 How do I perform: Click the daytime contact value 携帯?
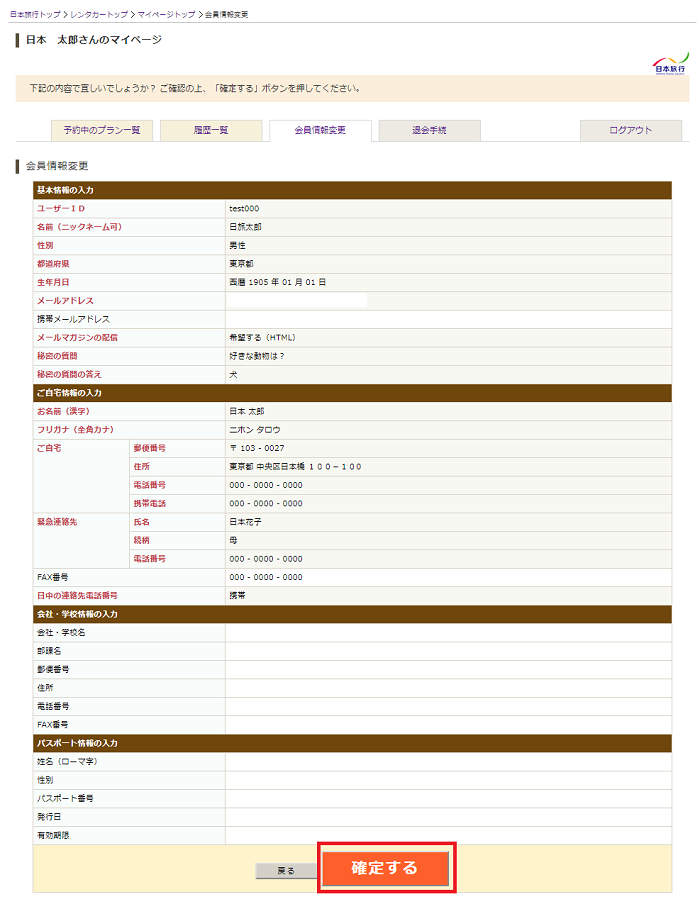[237, 596]
